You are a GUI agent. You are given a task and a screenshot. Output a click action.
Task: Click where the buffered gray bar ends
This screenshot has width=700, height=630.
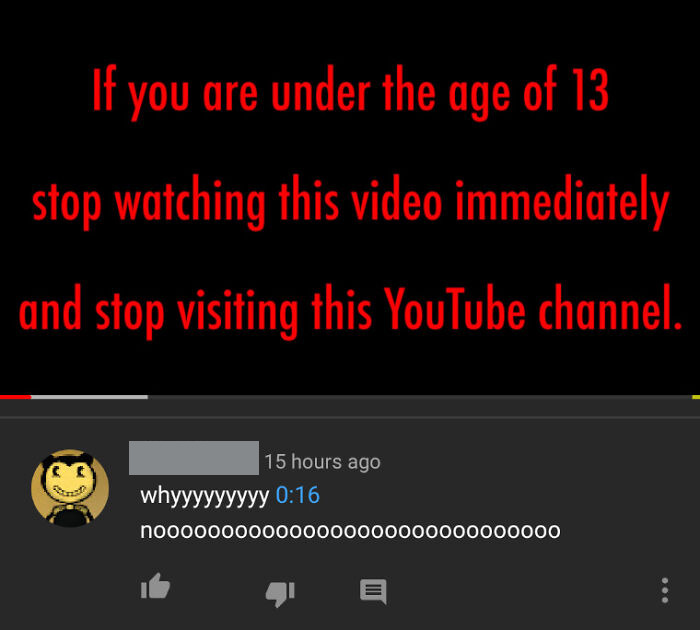pos(147,397)
